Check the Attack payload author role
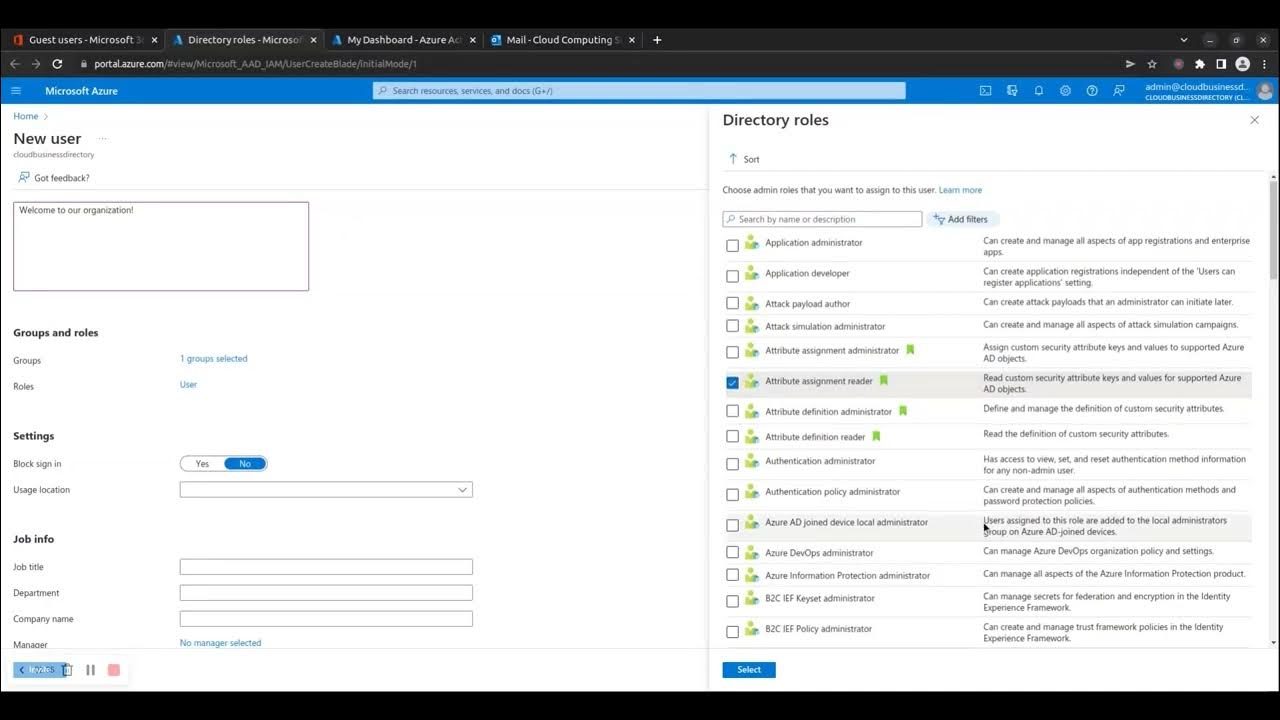Screen dimensions: 1280x720 pyautogui.click(x=733, y=303)
